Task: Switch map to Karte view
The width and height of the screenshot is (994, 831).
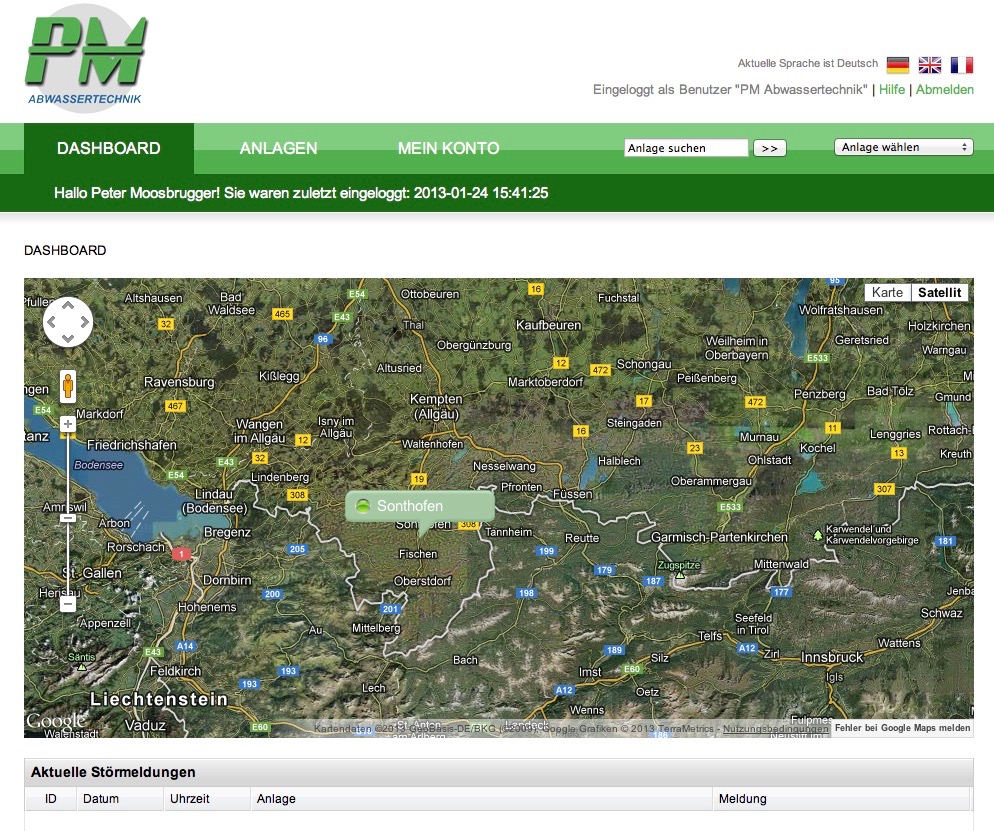Action: [887, 293]
